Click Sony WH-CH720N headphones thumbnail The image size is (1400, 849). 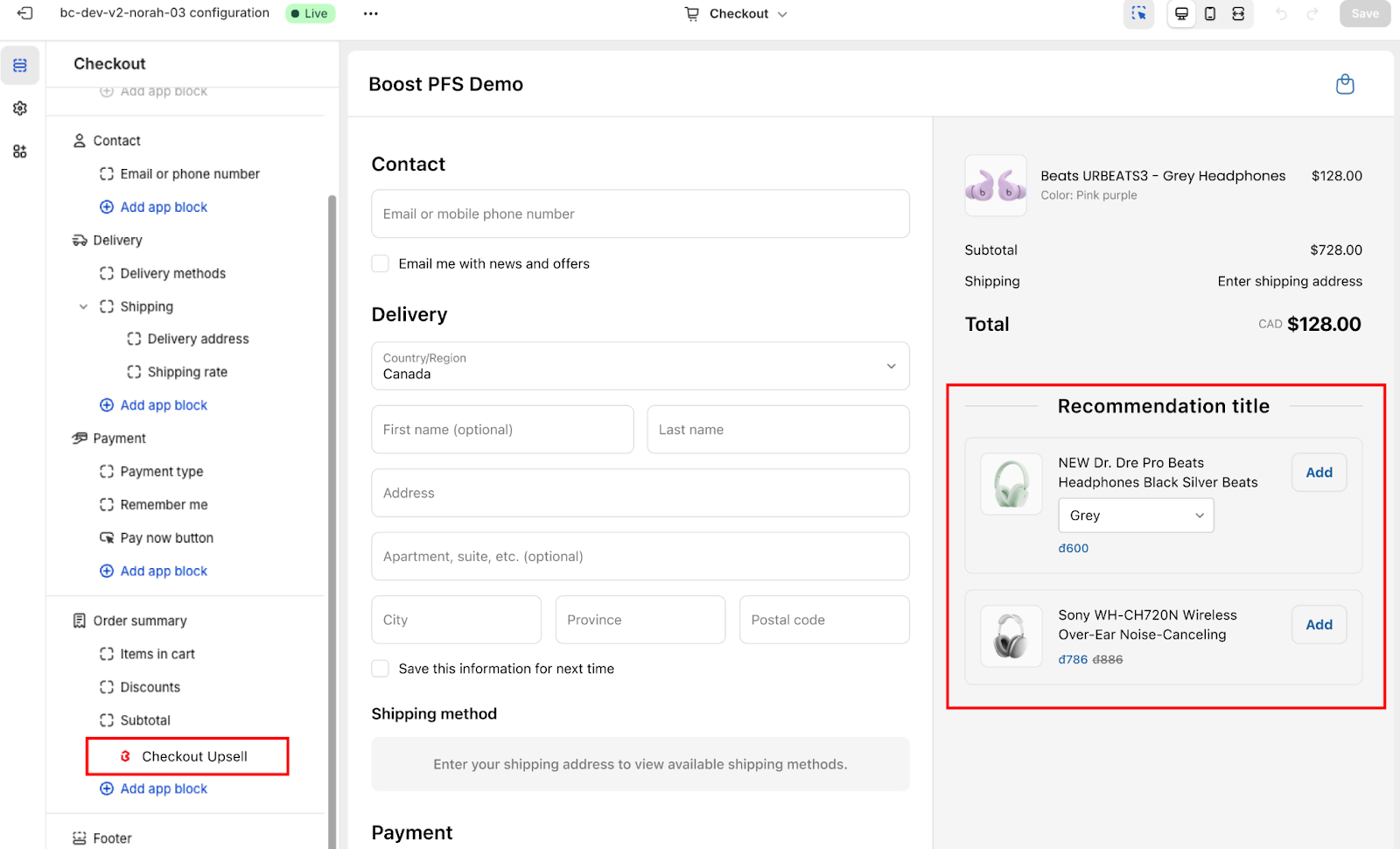click(1011, 636)
